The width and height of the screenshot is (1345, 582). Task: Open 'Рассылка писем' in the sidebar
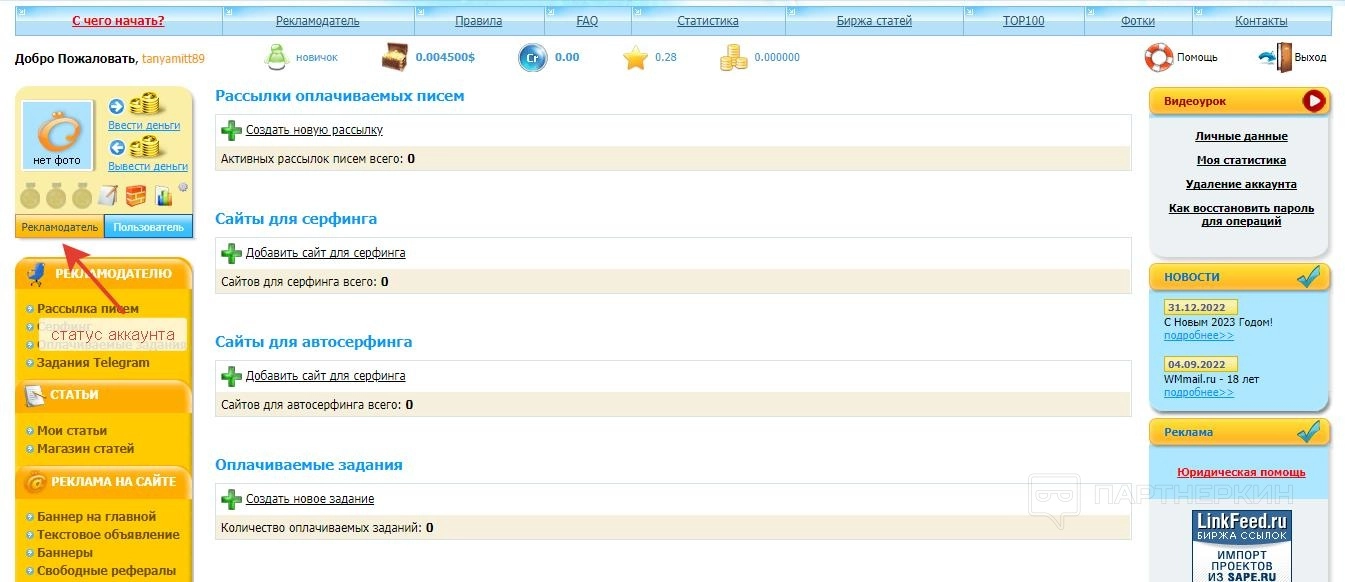88,309
